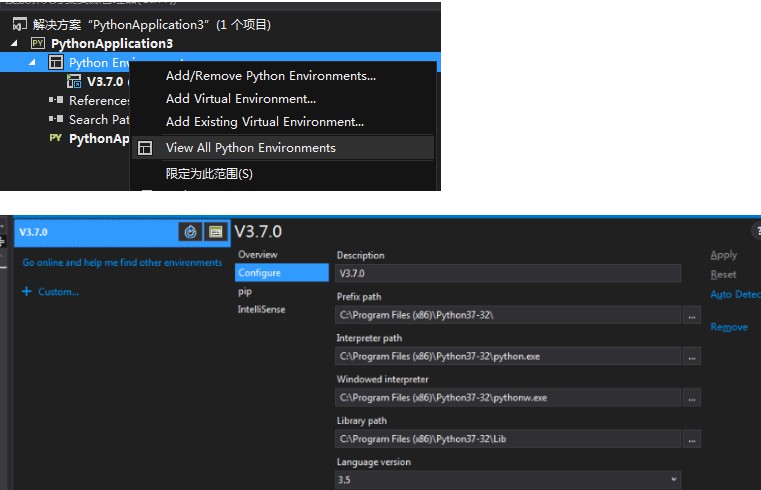Screen dimensions: 761x490
Task: Choose View All Python Environments
Action: click(282, 147)
